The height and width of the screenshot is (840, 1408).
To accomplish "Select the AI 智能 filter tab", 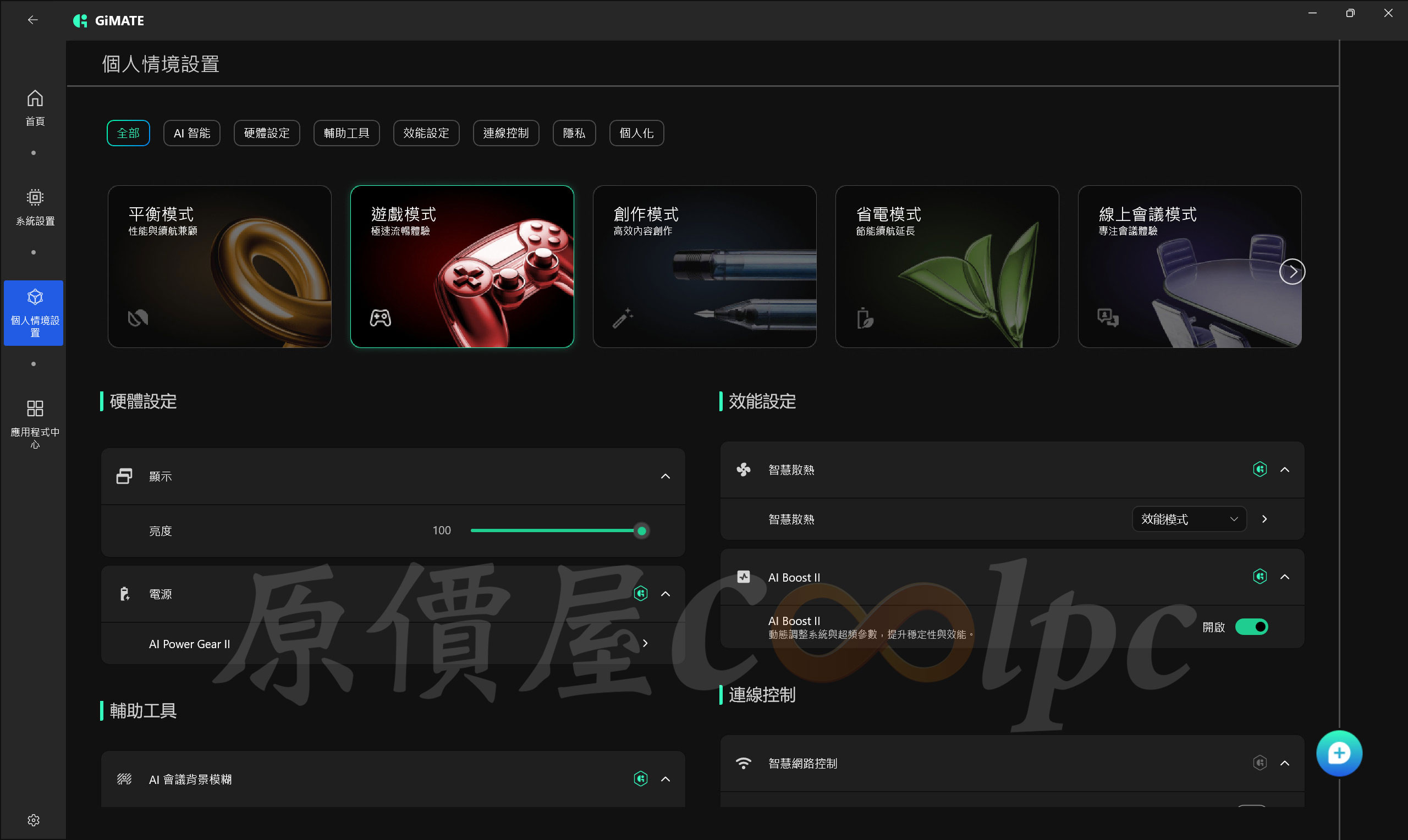I will [x=191, y=133].
